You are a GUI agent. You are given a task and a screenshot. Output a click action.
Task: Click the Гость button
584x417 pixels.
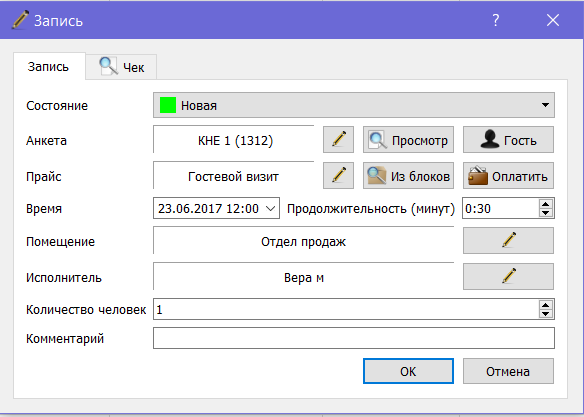click(x=508, y=140)
